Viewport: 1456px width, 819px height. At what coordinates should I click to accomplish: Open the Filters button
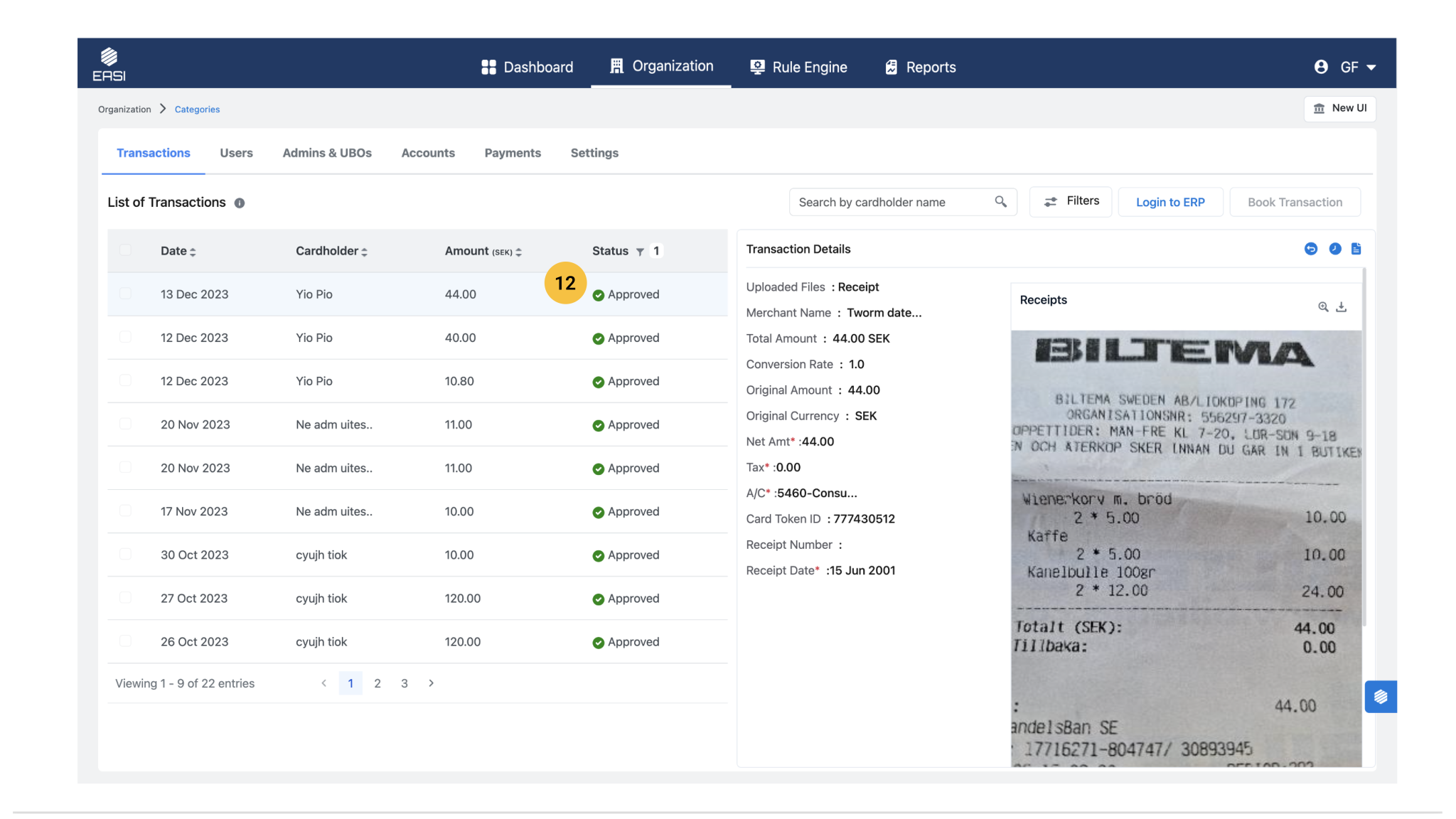click(x=1071, y=202)
